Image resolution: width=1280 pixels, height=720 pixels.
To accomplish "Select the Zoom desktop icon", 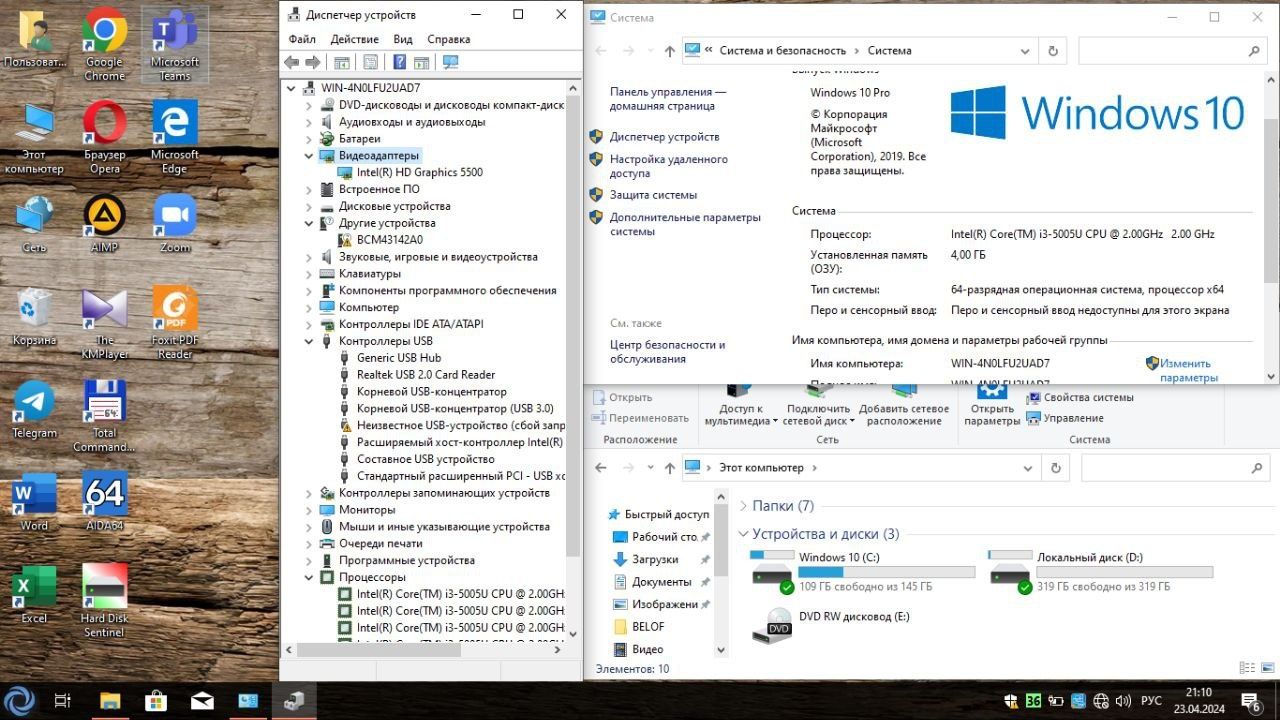I will click(175, 223).
